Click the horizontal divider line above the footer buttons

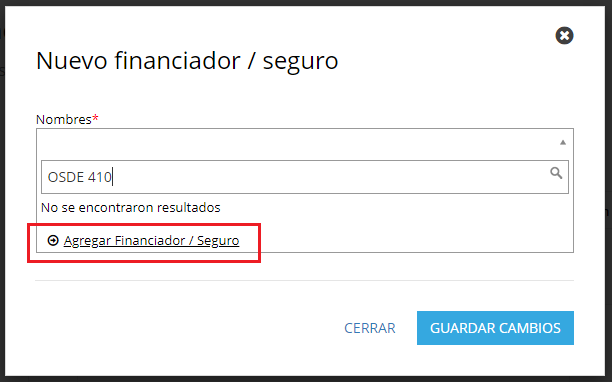304,280
